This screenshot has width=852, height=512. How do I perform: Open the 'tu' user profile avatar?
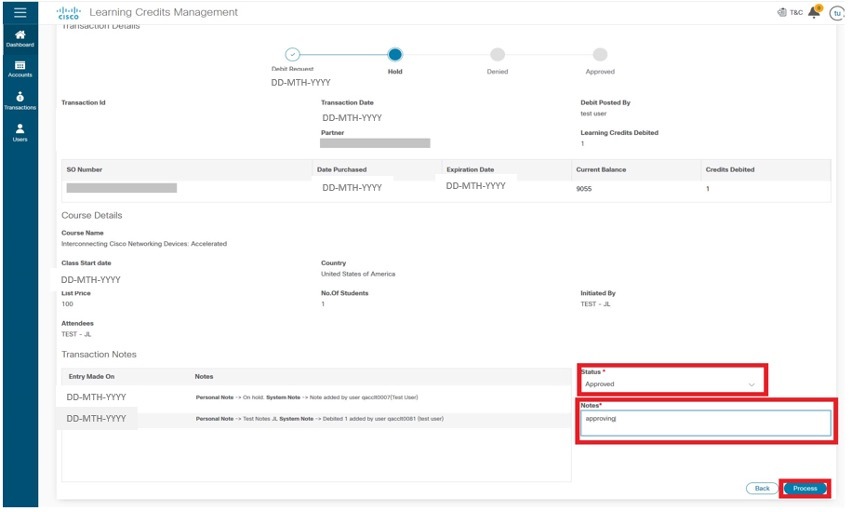click(x=837, y=13)
